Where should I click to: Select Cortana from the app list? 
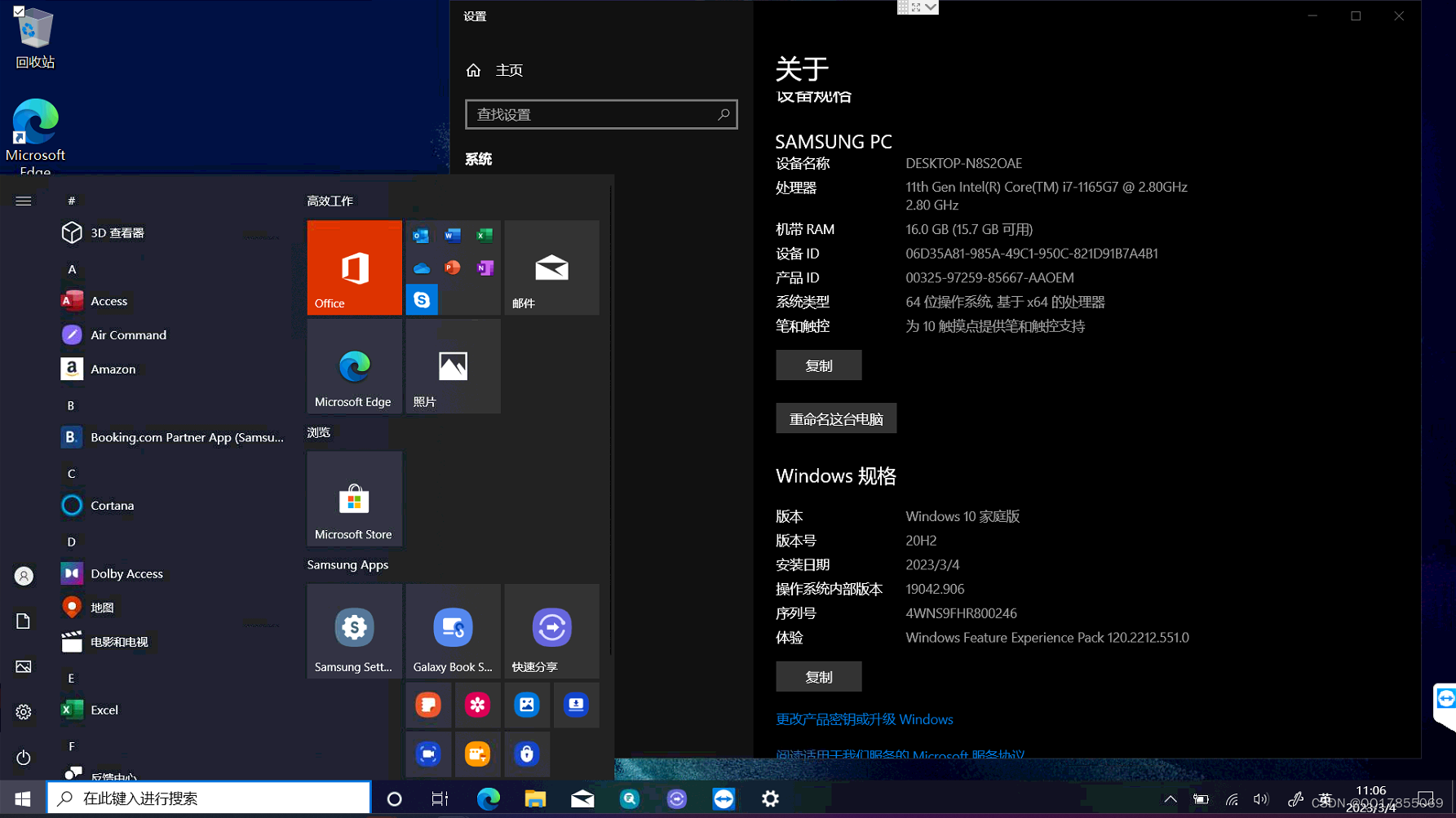coord(112,506)
